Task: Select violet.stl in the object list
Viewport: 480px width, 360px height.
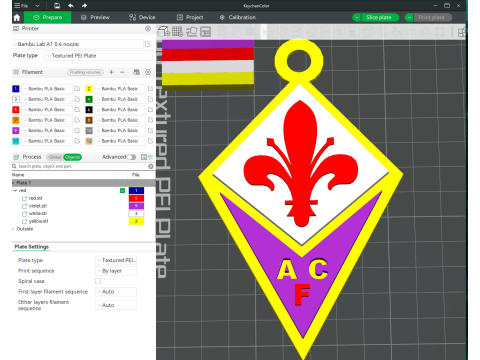Action: coord(38,206)
